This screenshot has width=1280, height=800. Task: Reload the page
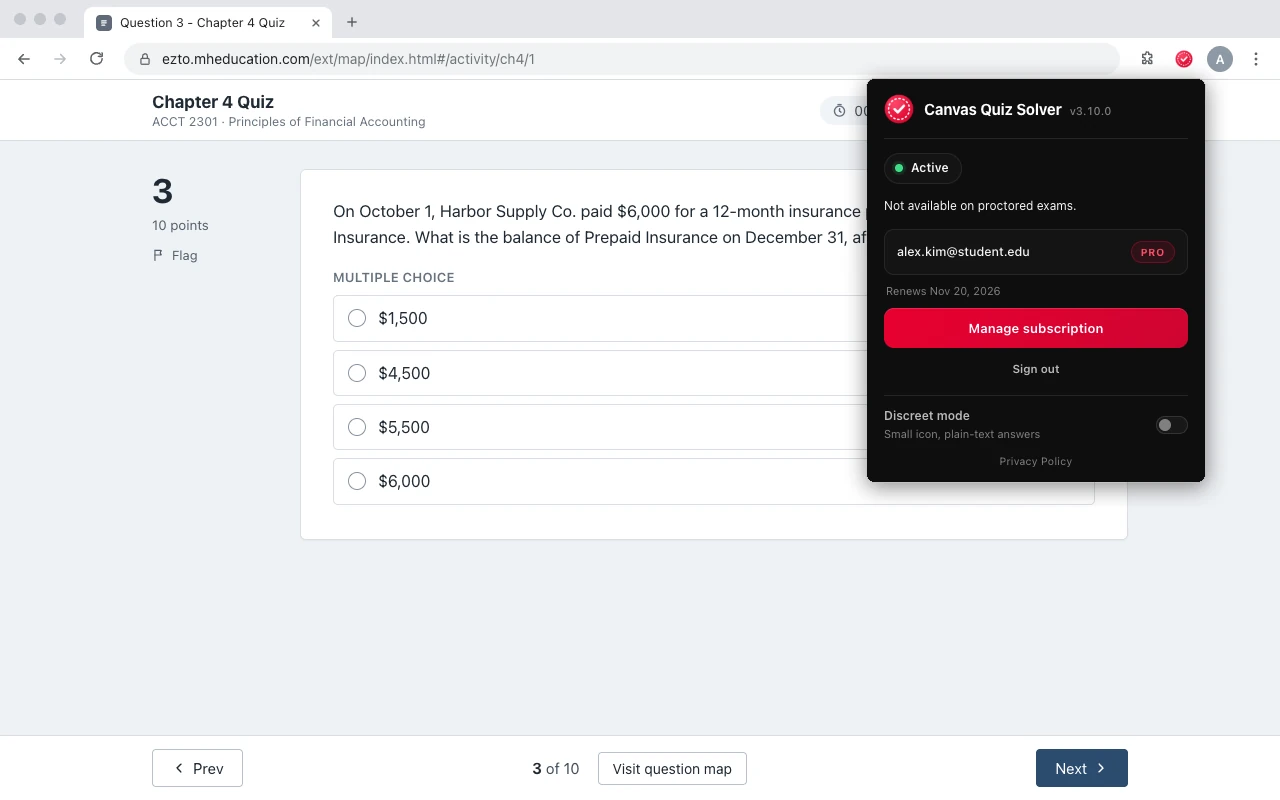pyautogui.click(x=96, y=59)
